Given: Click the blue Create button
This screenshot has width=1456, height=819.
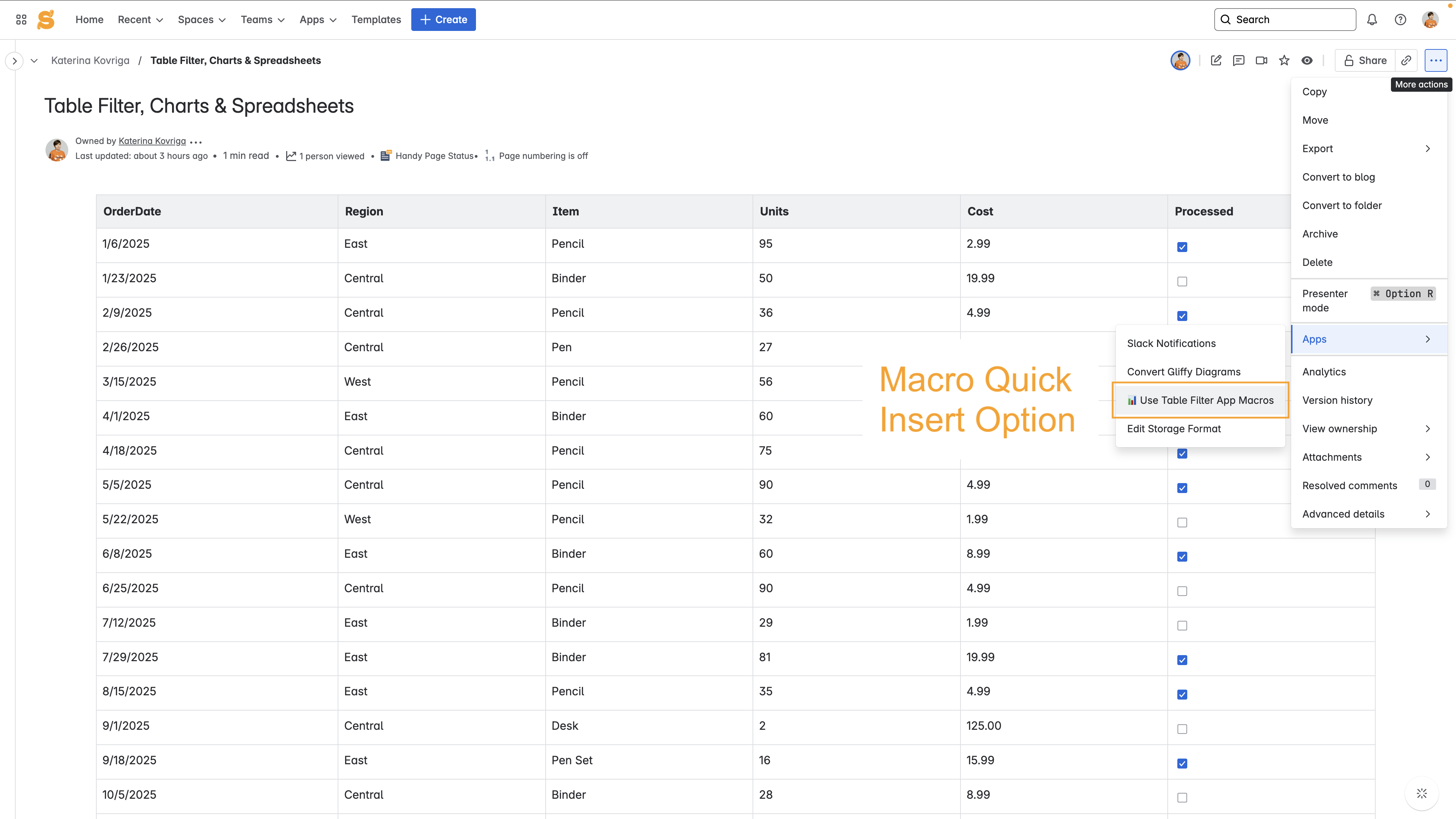Looking at the screenshot, I should [443, 20].
